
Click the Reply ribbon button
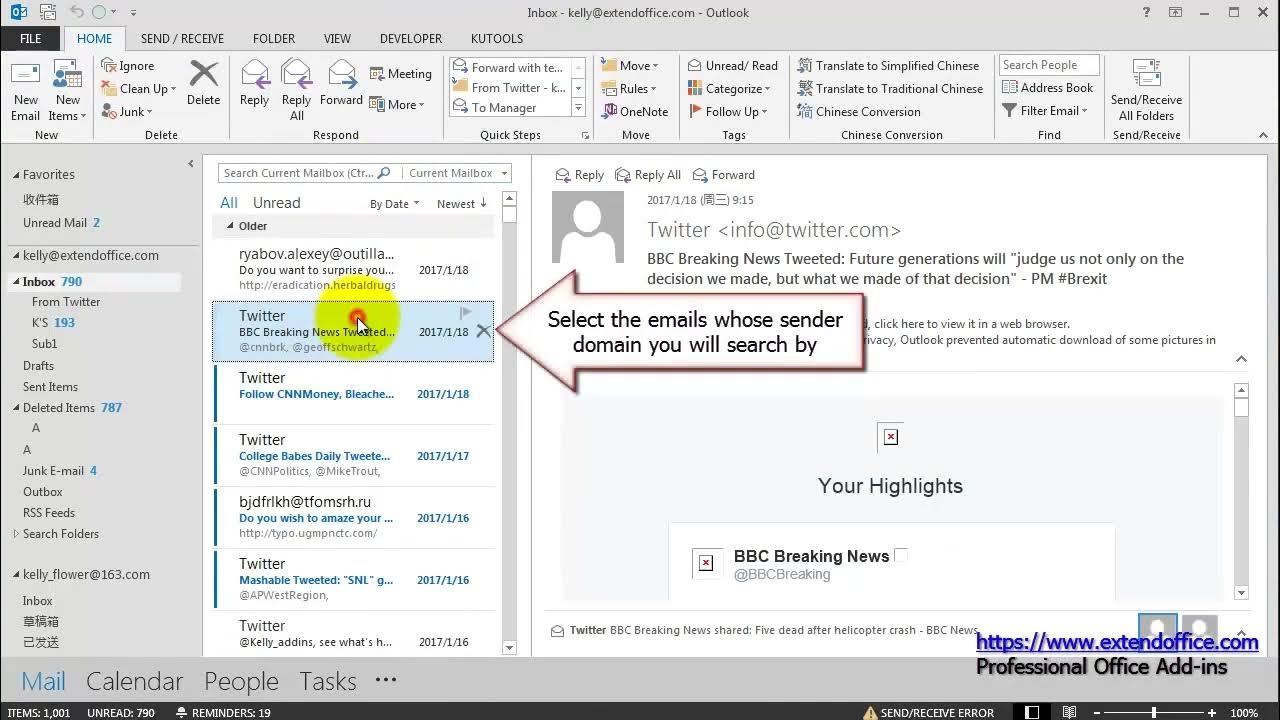(255, 82)
